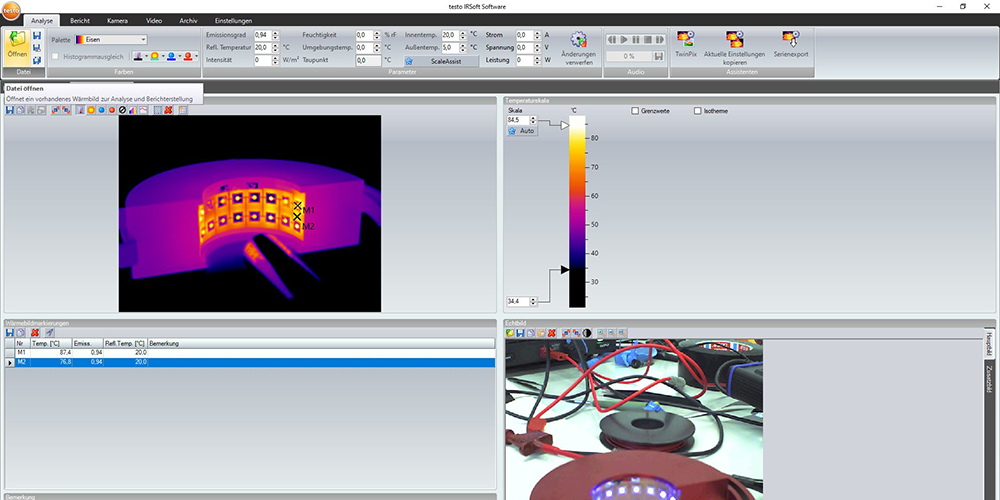Image resolution: width=1000 pixels, height=500 pixels.
Task: Click the M1 marker on thermal image
Action: [x=297, y=205]
